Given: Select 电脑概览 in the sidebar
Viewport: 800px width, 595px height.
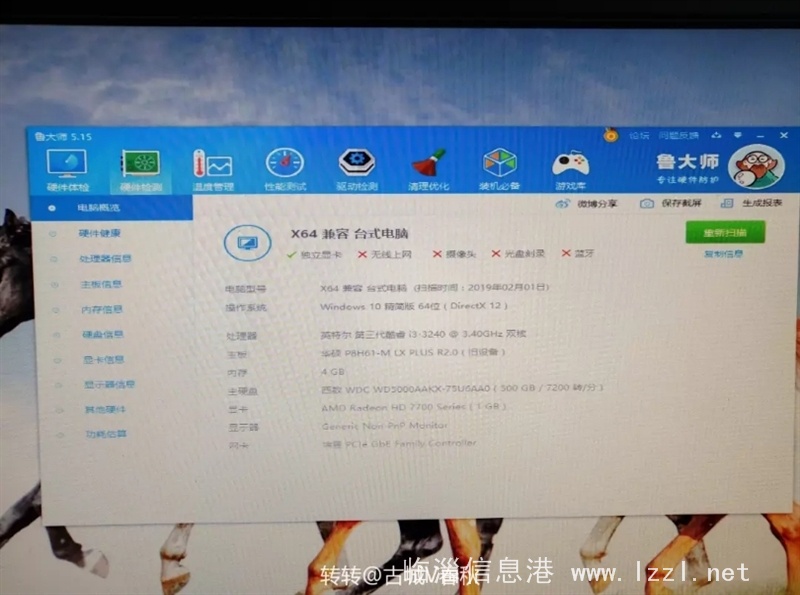Looking at the screenshot, I should click(111, 208).
